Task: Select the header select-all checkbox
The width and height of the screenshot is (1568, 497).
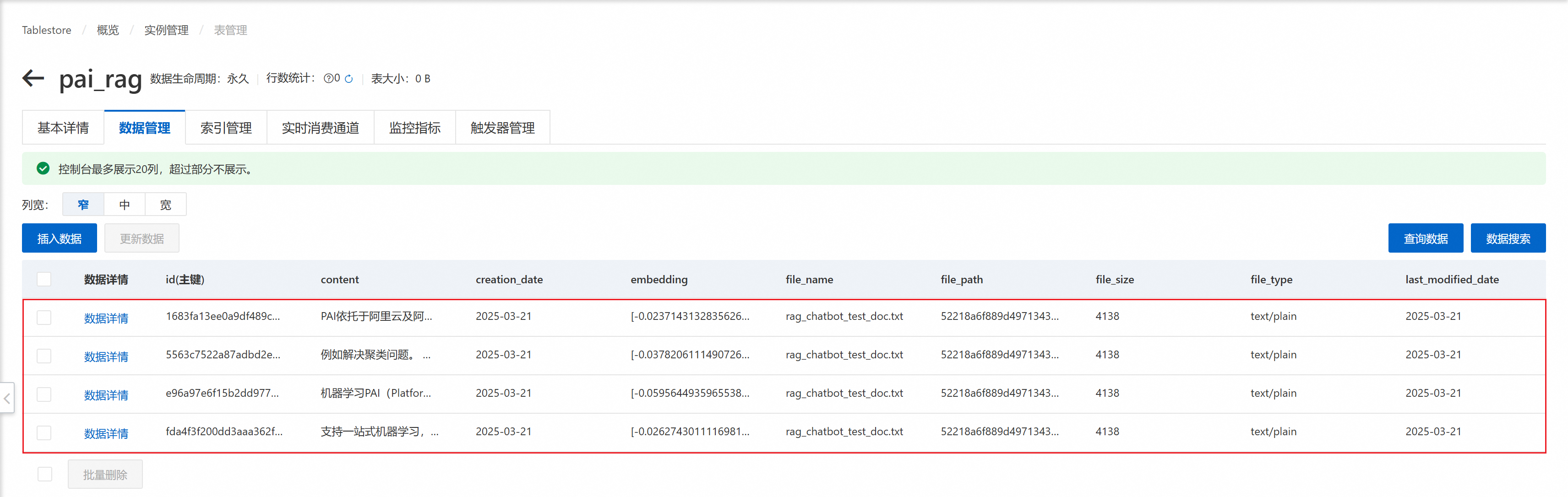Action: [44, 279]
